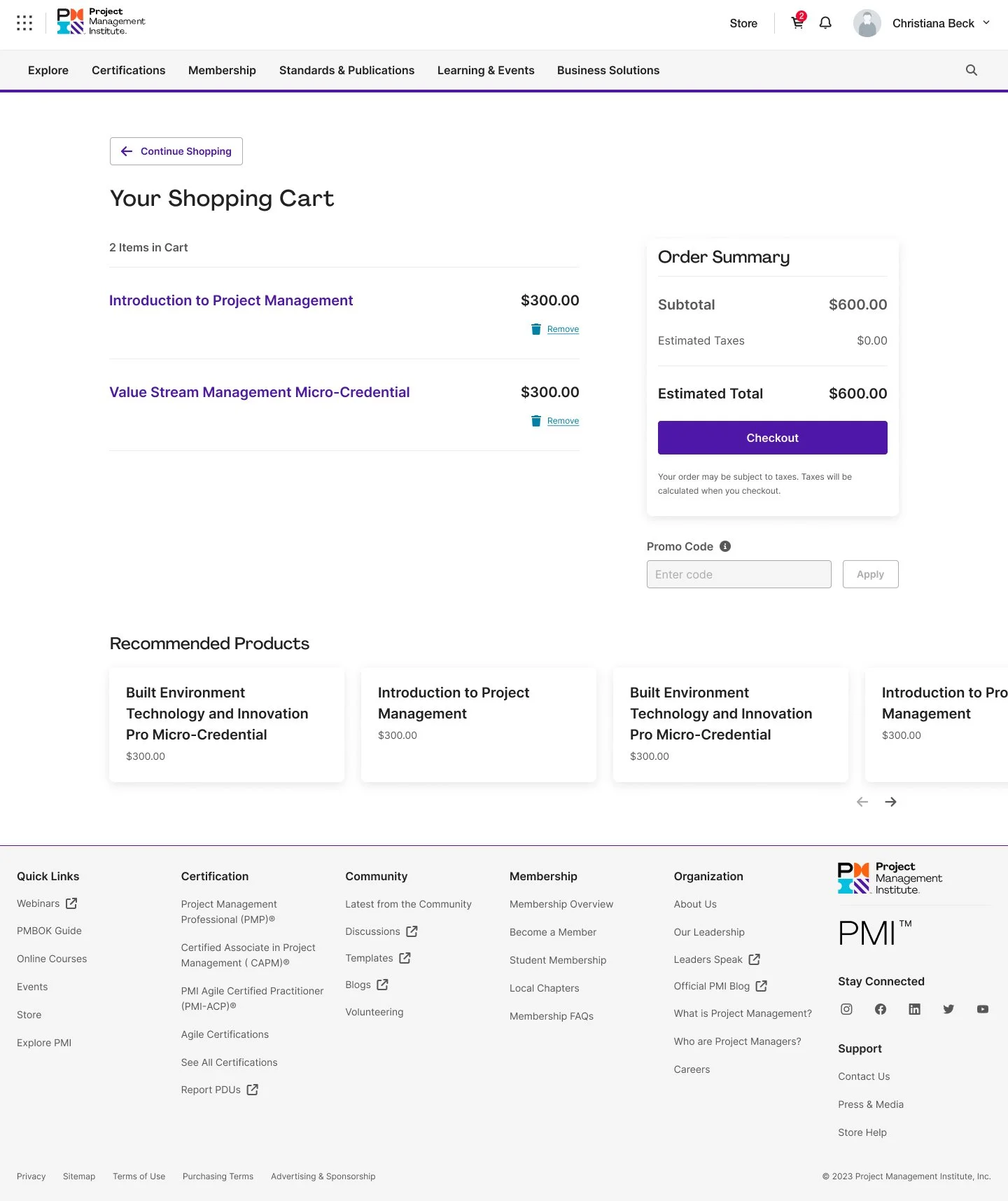The image size is (1008, 1201).
Task: Open the Business Solutions menu
Action: pyautogui.click(x=608, y=70)
